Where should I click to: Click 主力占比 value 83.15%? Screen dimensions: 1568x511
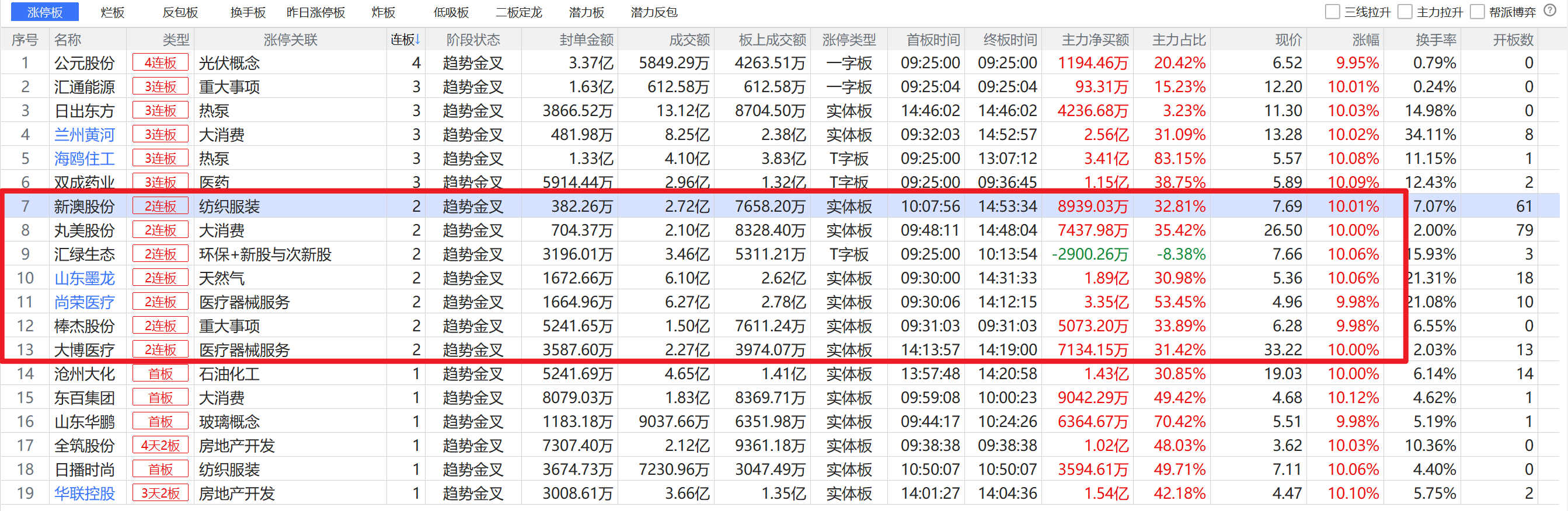[1180, 159]
